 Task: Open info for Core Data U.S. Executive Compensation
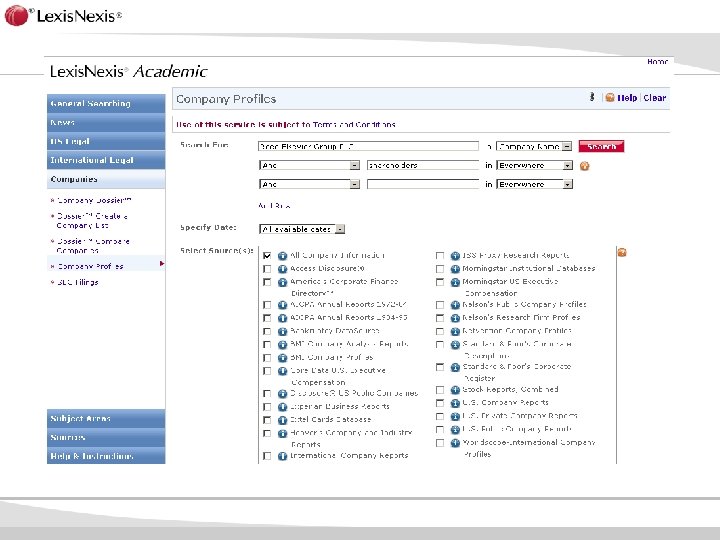click(282, 371)
